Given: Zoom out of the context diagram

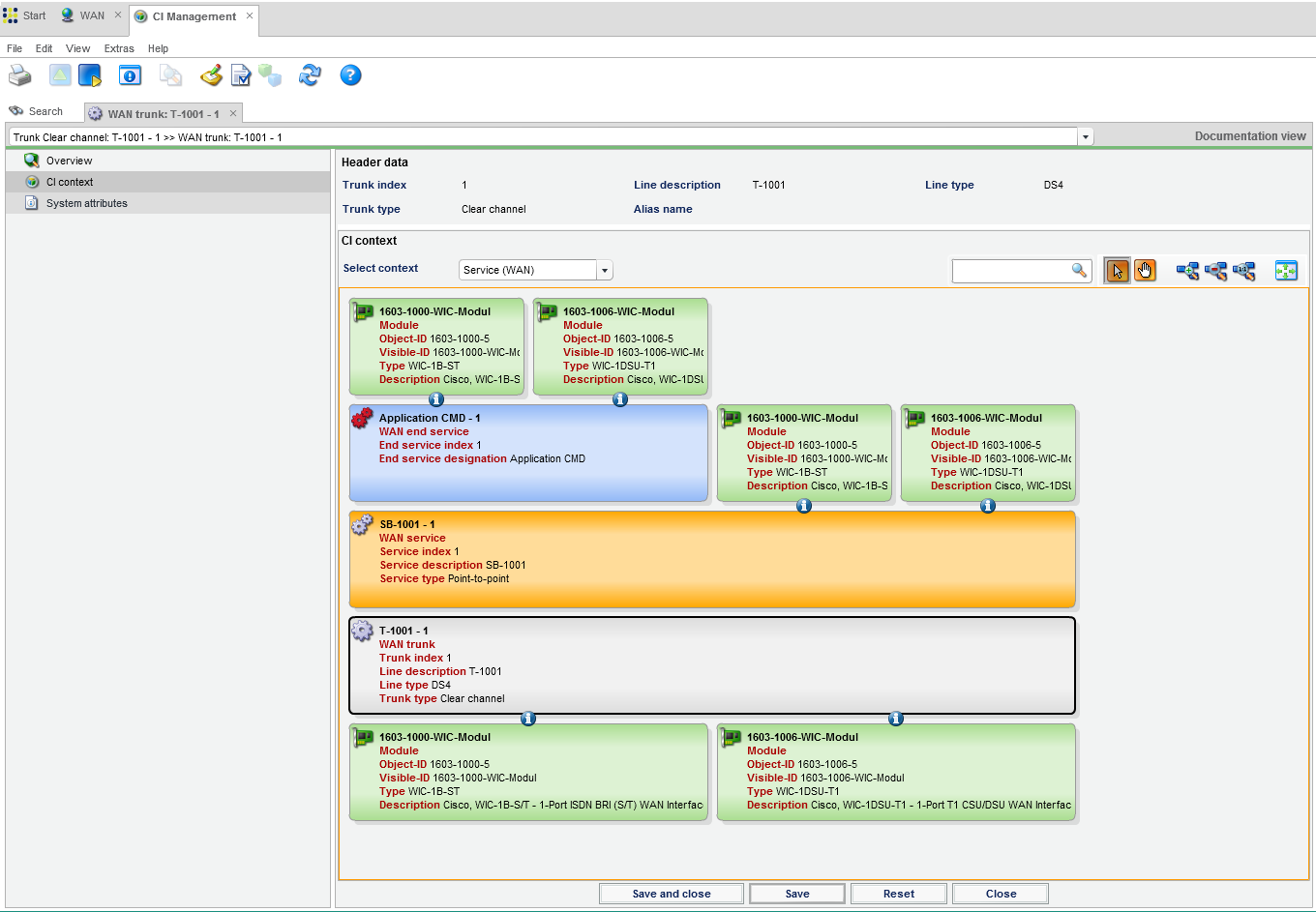Looking at the screenshot, I should click(x=1215, y=271).
